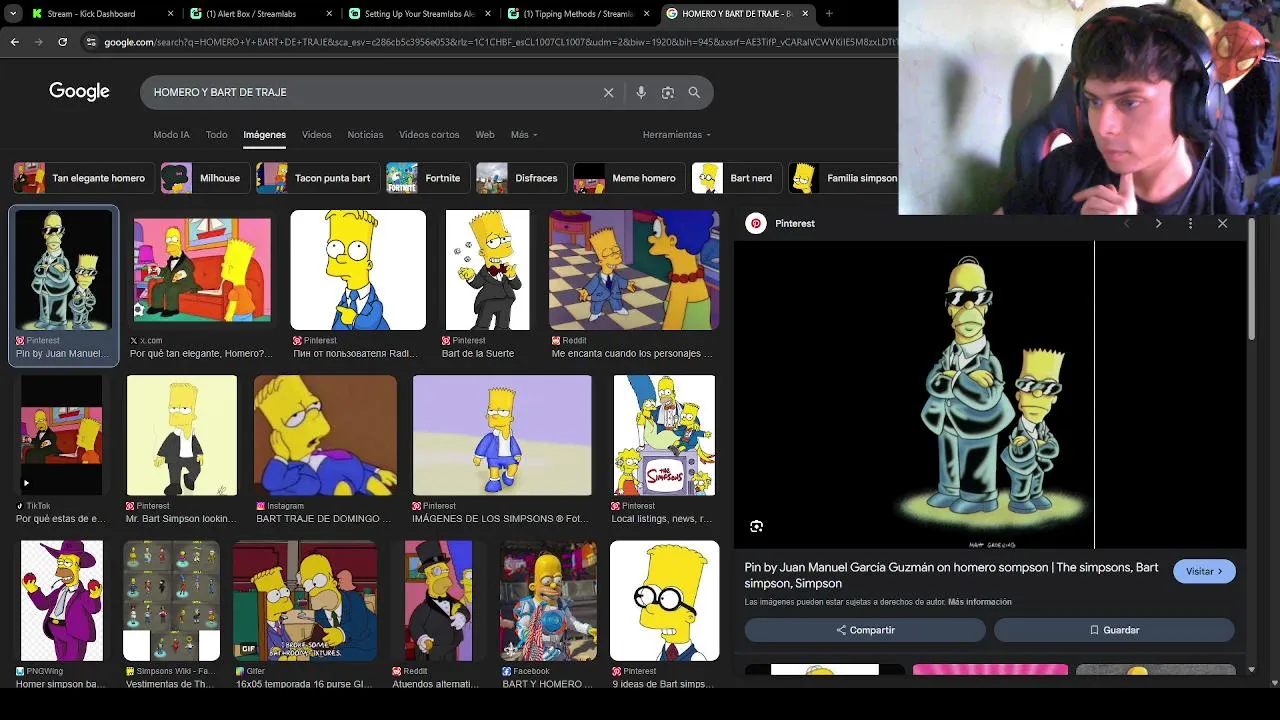Open Simpsons Wiki Vestimentas thumbnail
The height and width of the screenshot is (720, 1280).
coord(171,601)
